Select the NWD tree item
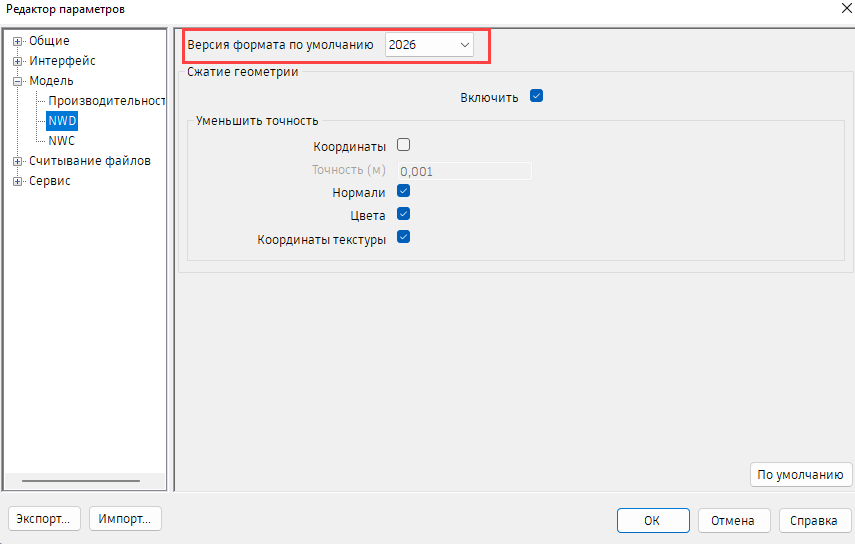 [62, 121]
